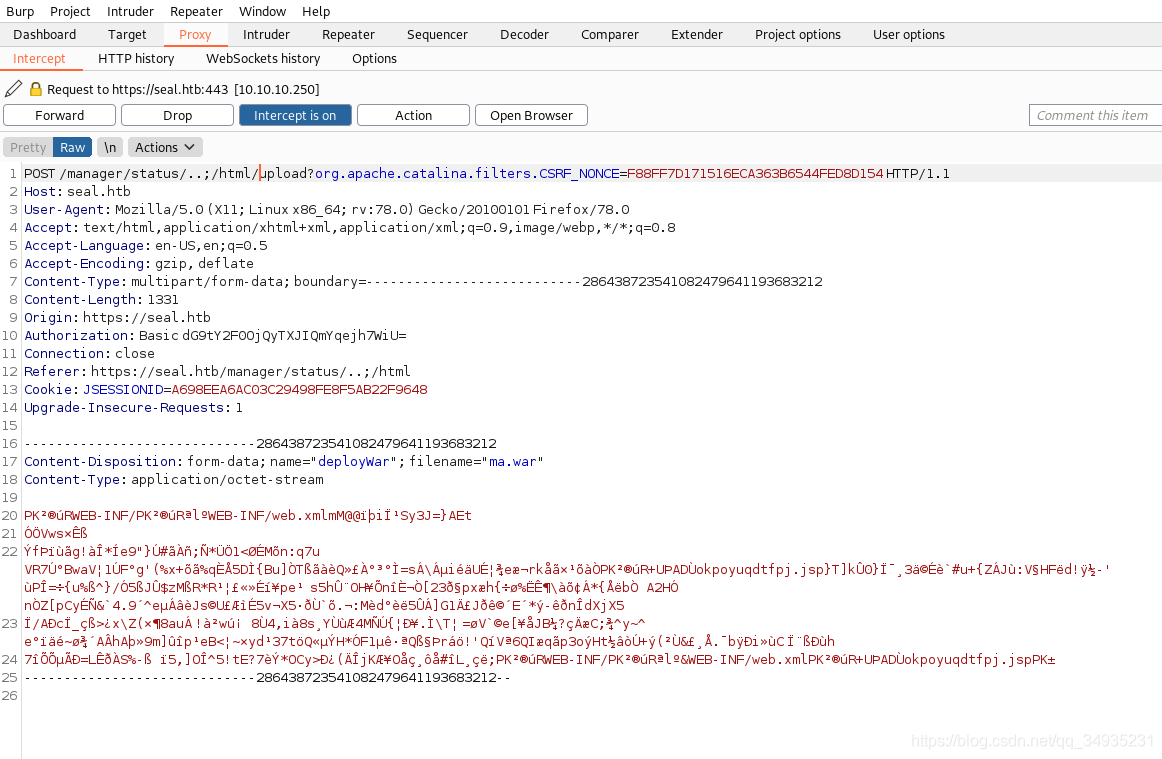Viewport: 1162px width, 759px height.
Task: Open the Burp menu
Action: pyautogui.click(x=20, y=11)
